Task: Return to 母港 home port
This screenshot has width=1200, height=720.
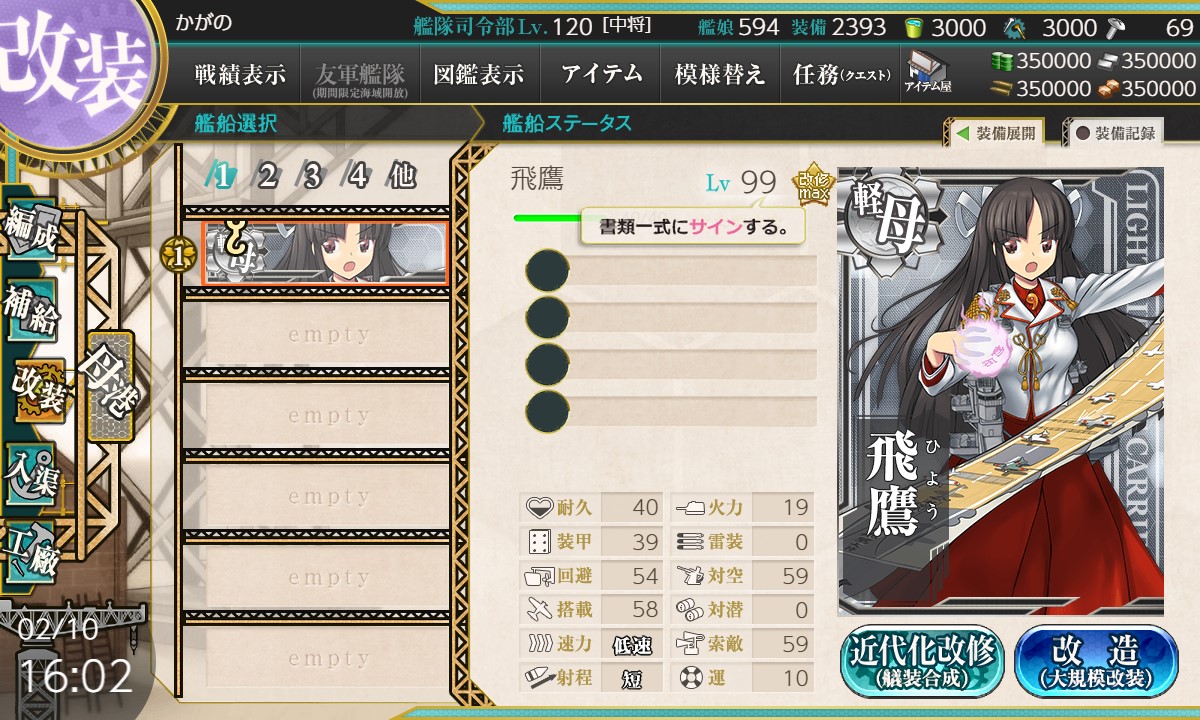Action: pos(109,386)
